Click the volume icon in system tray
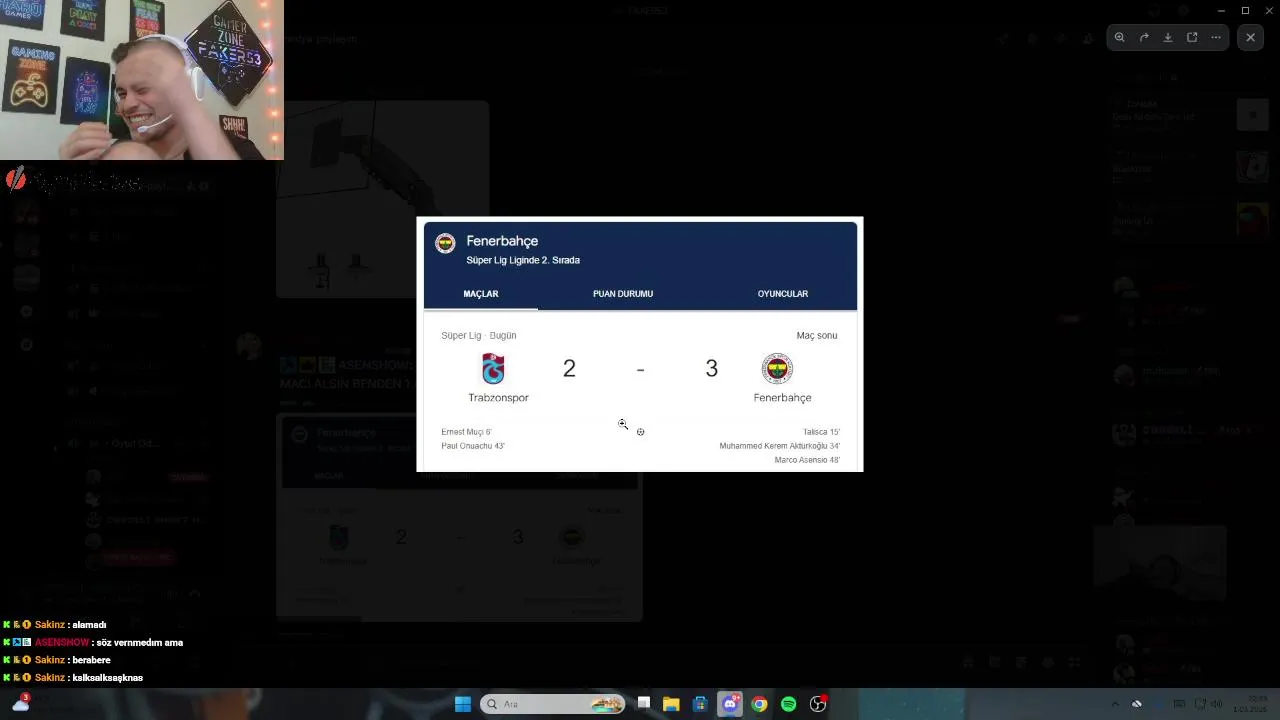The width and height of the screenshot is (1280, 720). (x=1217, y=704)
